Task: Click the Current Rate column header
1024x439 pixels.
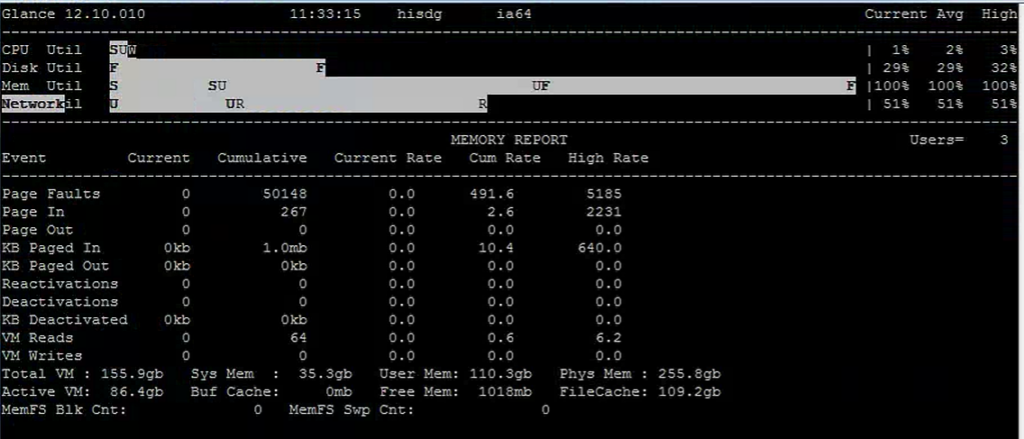Action: 388,158
